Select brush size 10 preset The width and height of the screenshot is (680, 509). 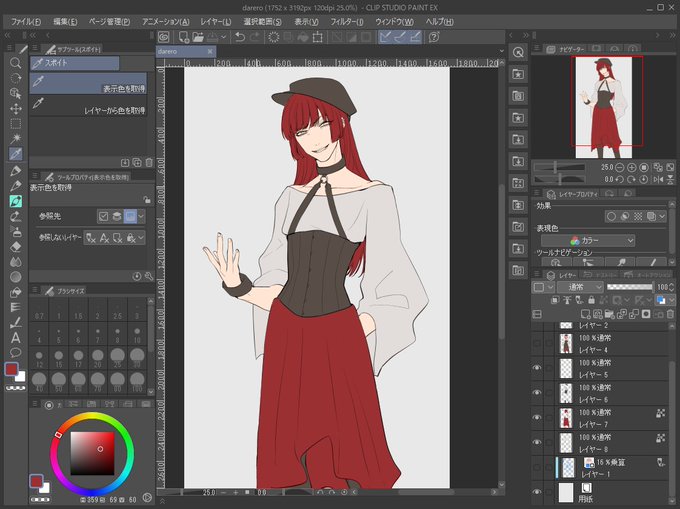pyautogui.click(x=137, y=335)
